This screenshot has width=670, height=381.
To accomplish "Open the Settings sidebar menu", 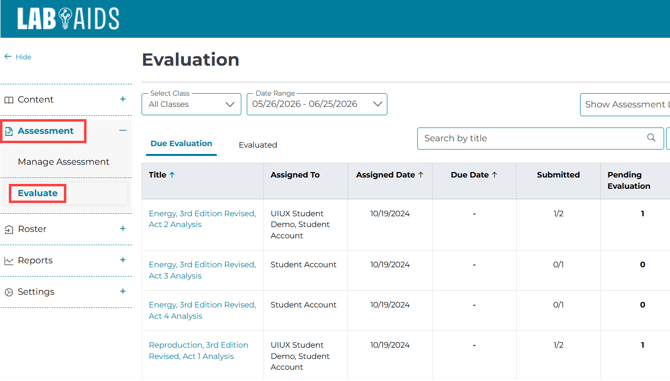I will (36, 292).
